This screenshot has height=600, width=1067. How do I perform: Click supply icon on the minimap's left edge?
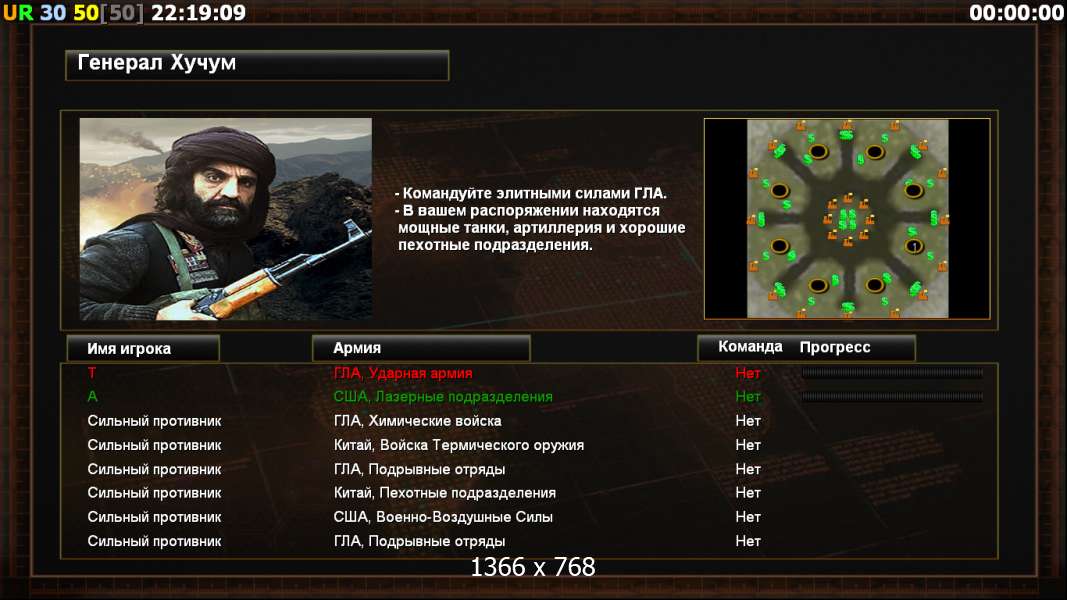pos(761,219)
